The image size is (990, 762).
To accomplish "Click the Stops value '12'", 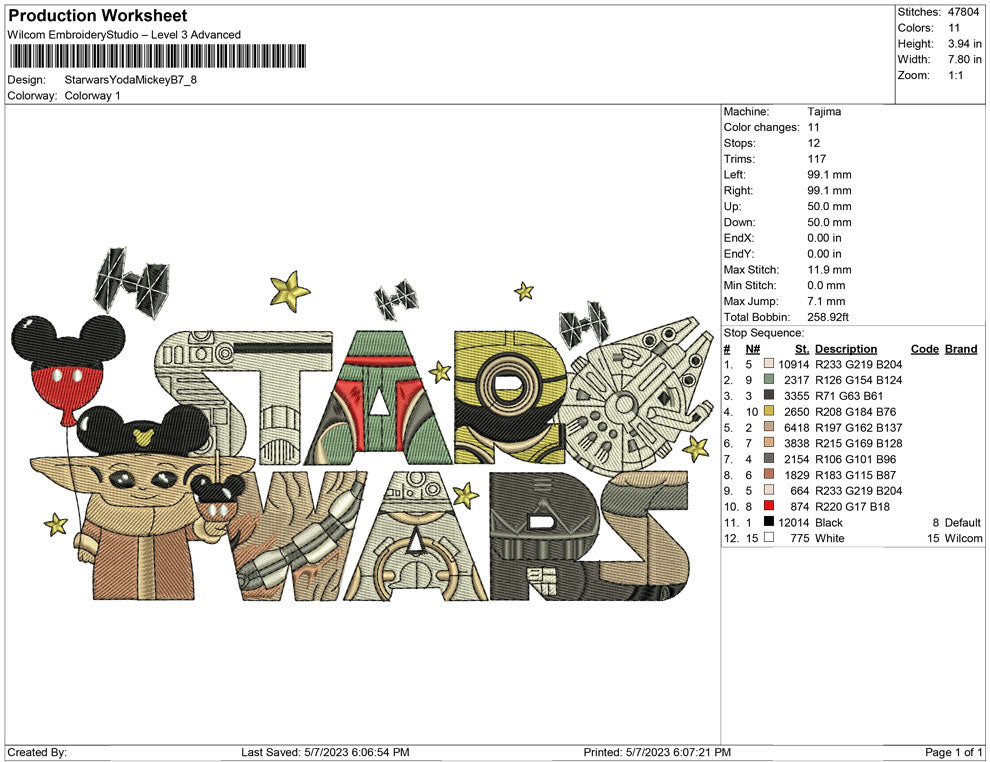I will tap(814, 143).
